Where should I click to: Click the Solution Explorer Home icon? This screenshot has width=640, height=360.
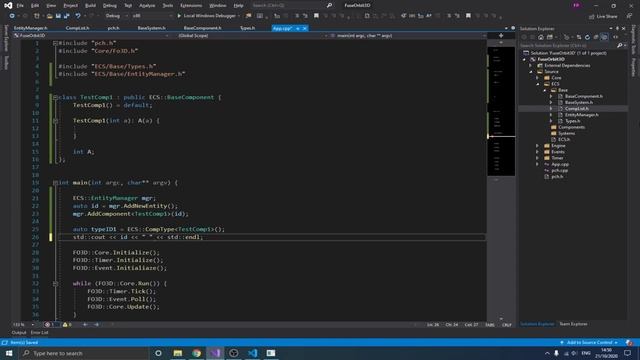(541, 37)
